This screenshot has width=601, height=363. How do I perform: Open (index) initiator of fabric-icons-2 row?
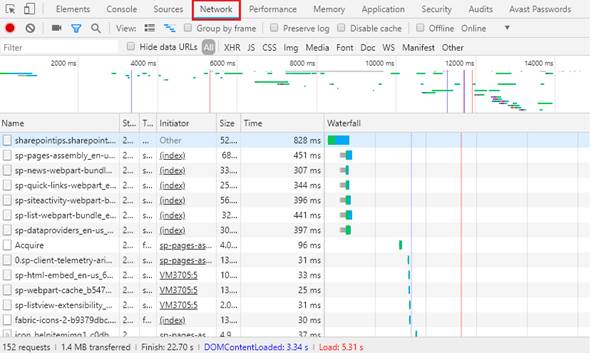click(172, 320)
